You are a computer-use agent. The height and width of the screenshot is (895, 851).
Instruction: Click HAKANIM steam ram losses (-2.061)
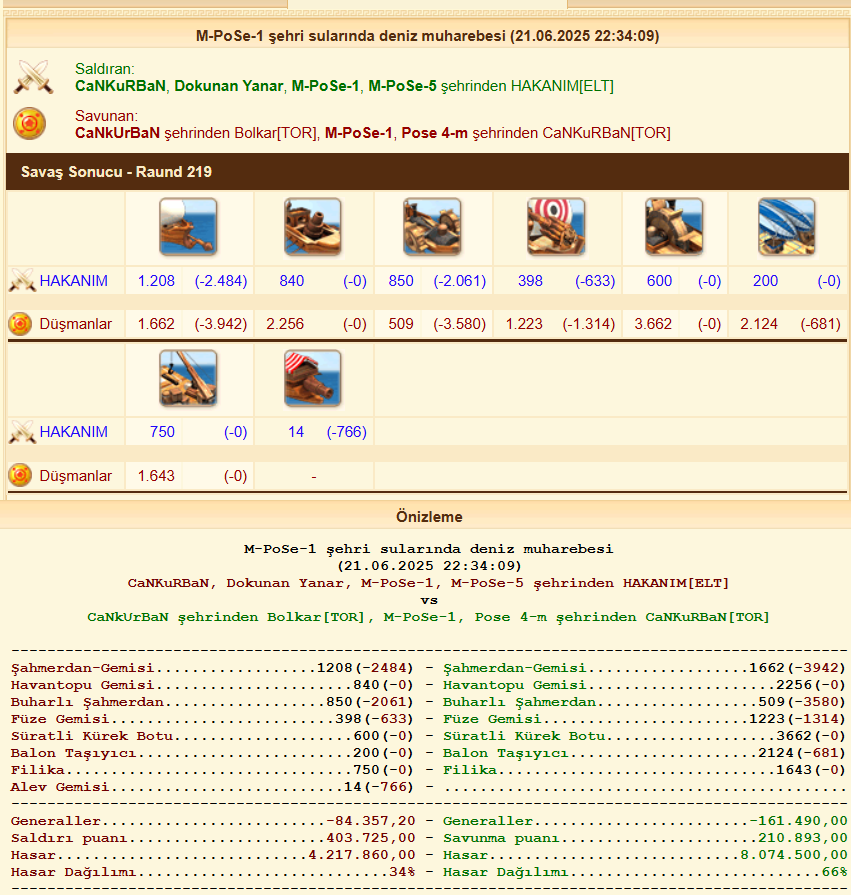[x=459, y=281]
